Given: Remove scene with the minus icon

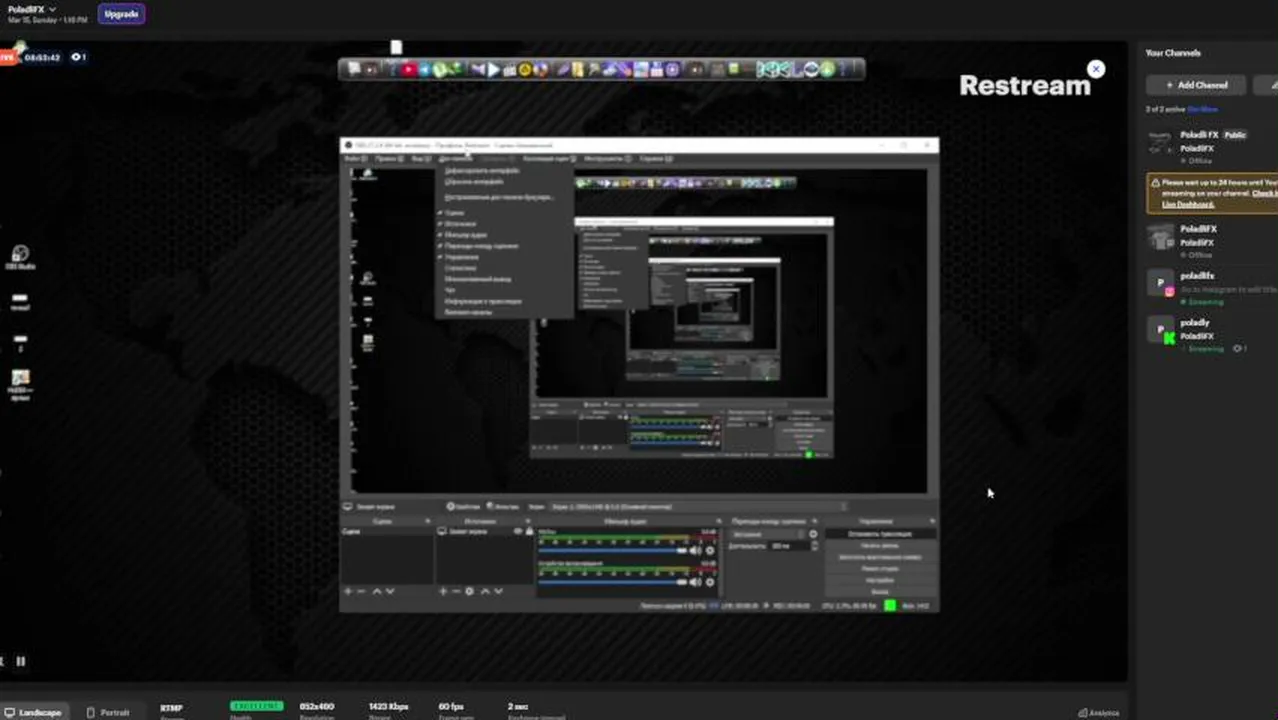Looking at the screenshot, I should (x=362, y=591).
